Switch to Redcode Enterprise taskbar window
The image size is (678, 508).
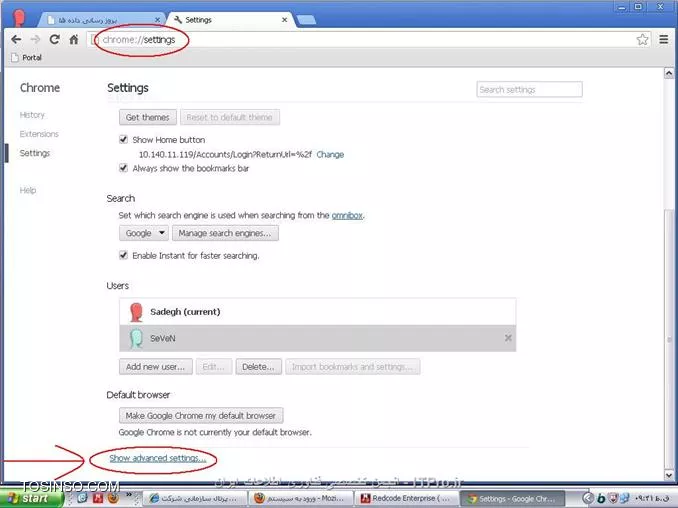(x=407, y=498)
